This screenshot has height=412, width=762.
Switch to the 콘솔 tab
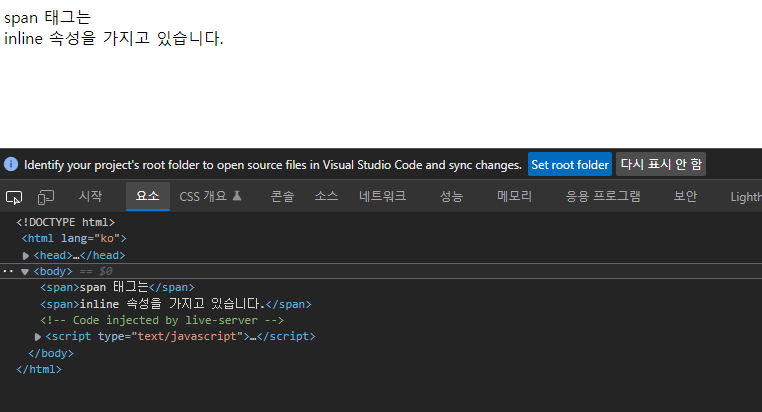point(282,196)
